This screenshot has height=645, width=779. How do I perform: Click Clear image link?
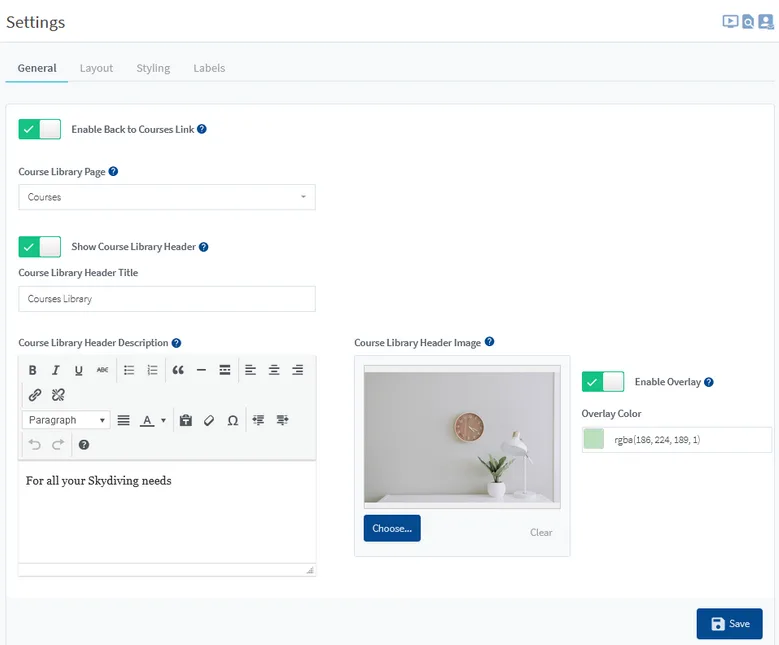click(541, 532)
